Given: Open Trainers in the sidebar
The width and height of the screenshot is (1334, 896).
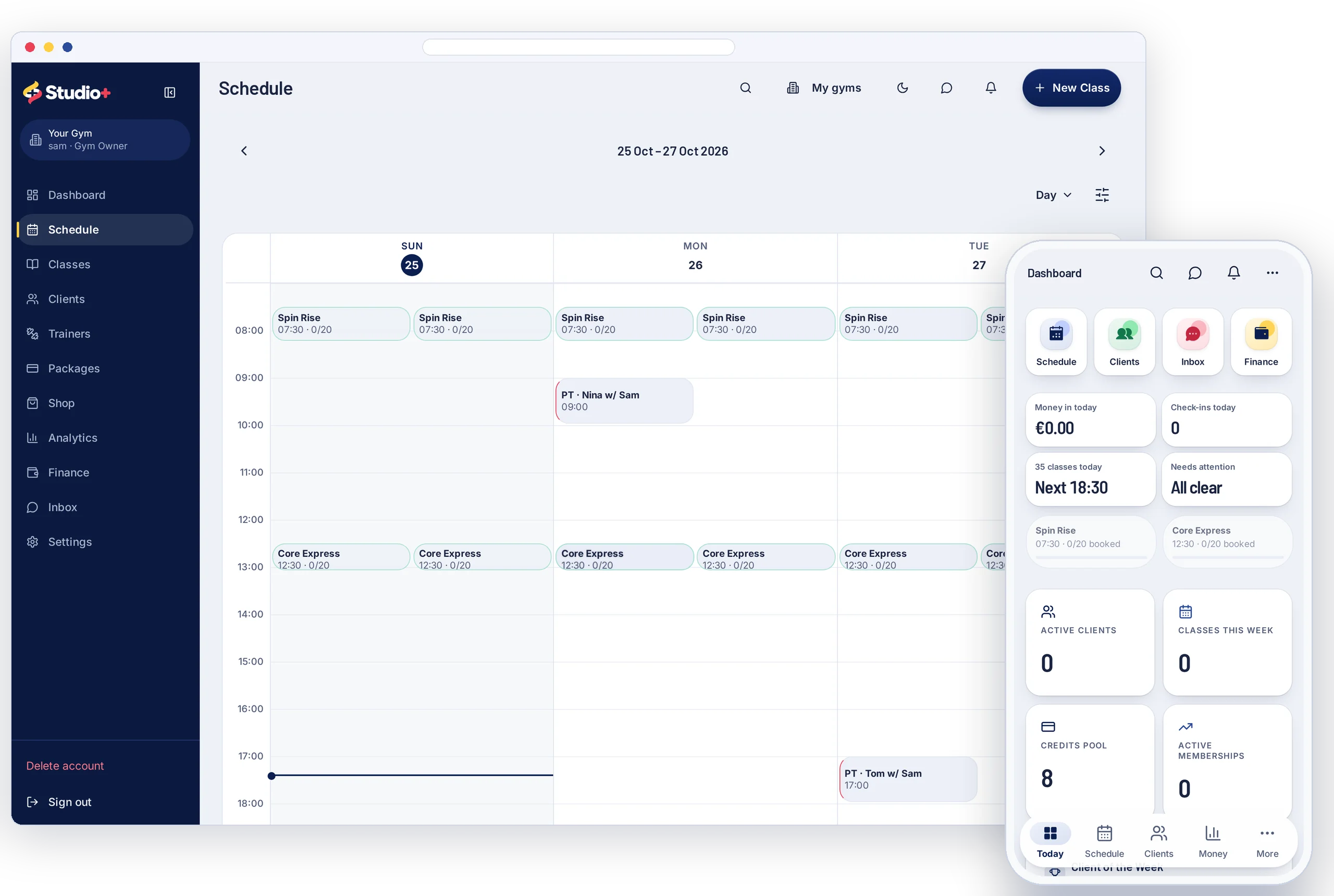Looking at the screenshot, I should [105, 334].
